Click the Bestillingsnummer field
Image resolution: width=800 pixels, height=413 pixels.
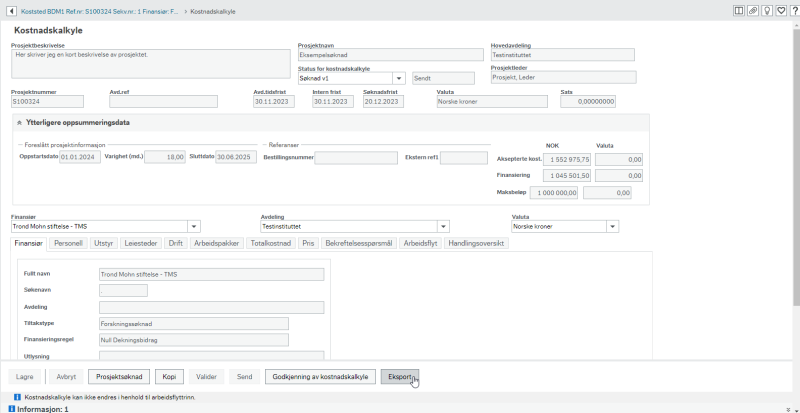point(356,158)
